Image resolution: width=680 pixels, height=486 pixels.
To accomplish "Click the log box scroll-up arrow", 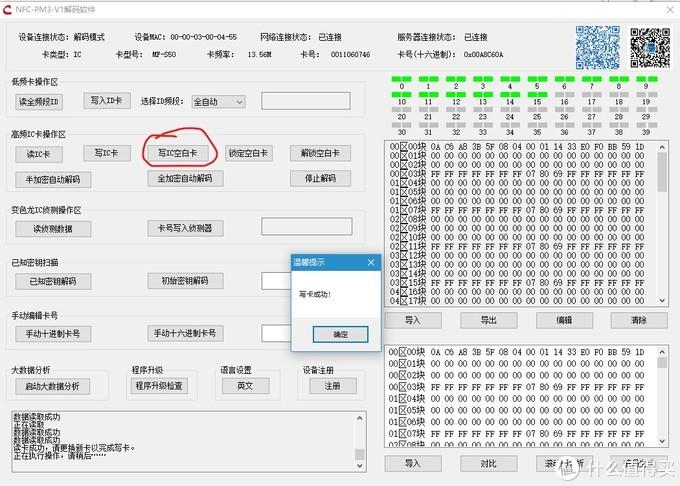I will (360, 418).
